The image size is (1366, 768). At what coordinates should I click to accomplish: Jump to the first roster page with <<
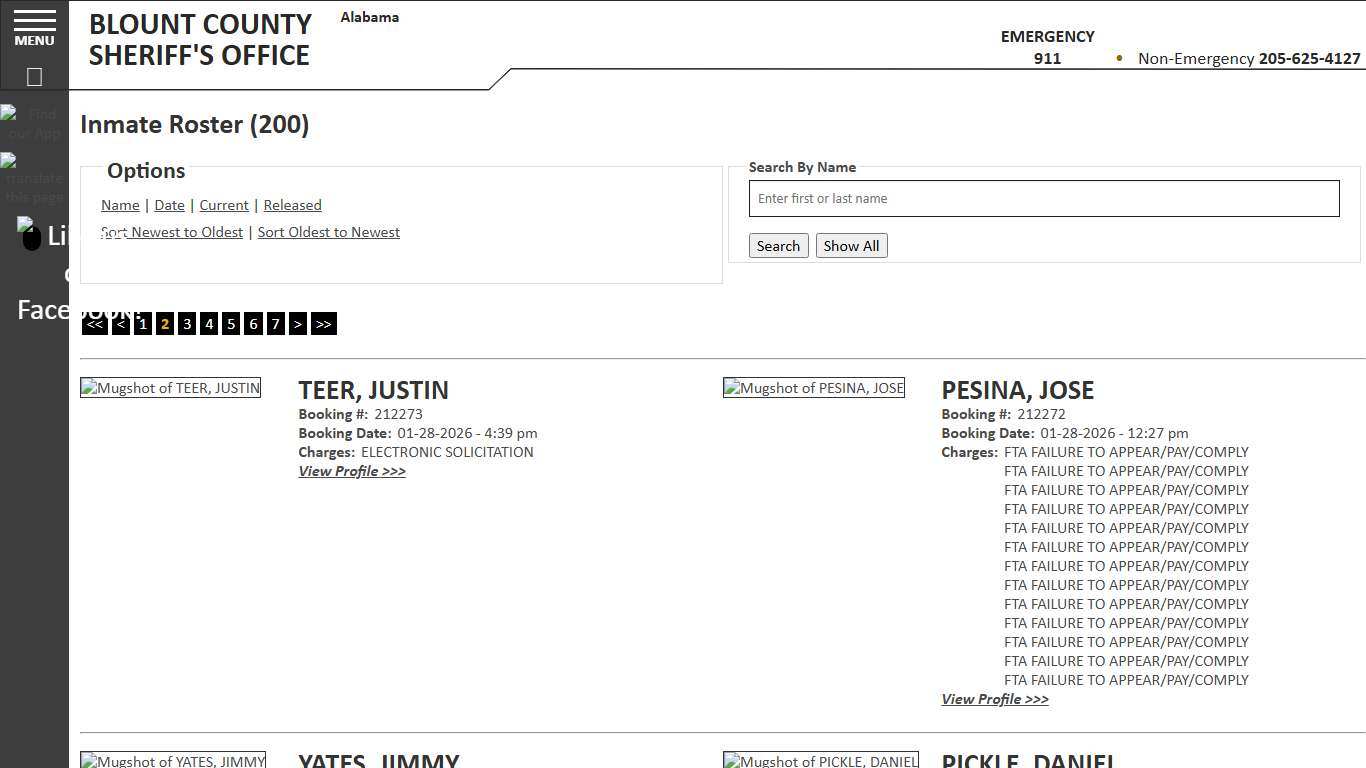[x=94, y=323]
